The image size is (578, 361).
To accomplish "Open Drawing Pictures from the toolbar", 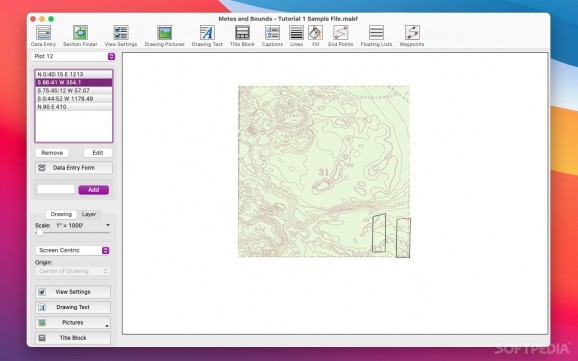I will 164,36.
